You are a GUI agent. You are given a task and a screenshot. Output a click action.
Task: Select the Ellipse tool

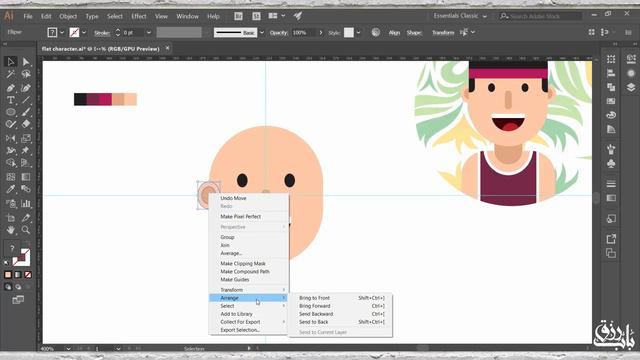point(11,112)
